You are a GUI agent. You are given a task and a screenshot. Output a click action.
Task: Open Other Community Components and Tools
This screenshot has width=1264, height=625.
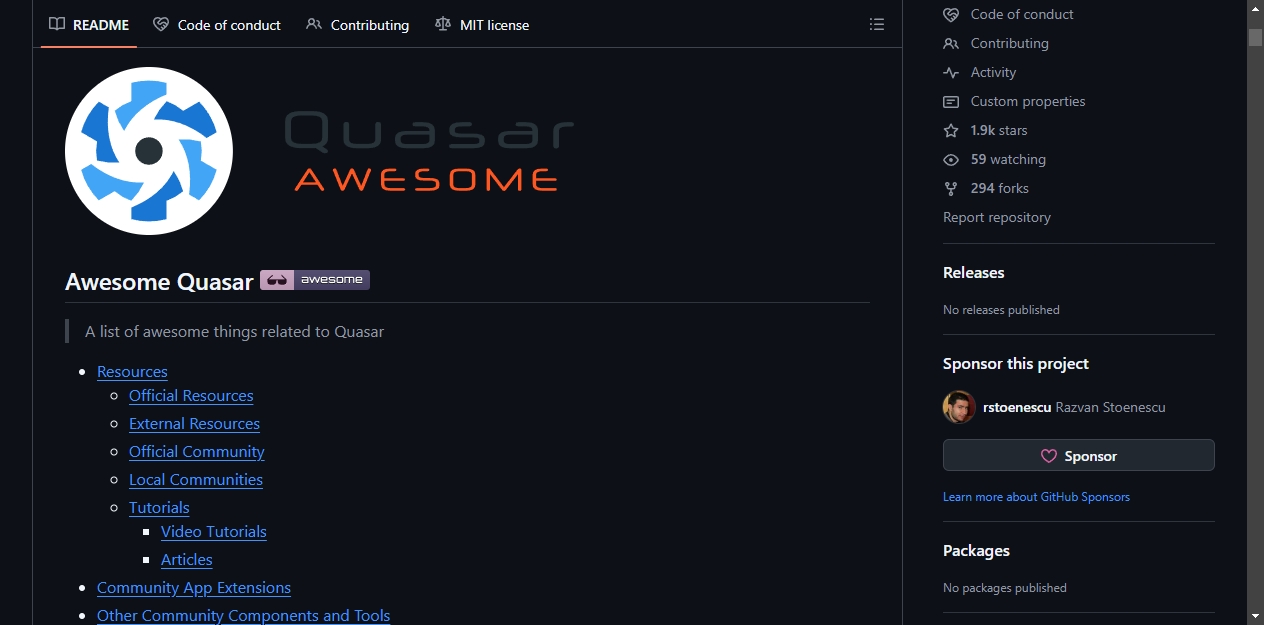coord(243,616)
